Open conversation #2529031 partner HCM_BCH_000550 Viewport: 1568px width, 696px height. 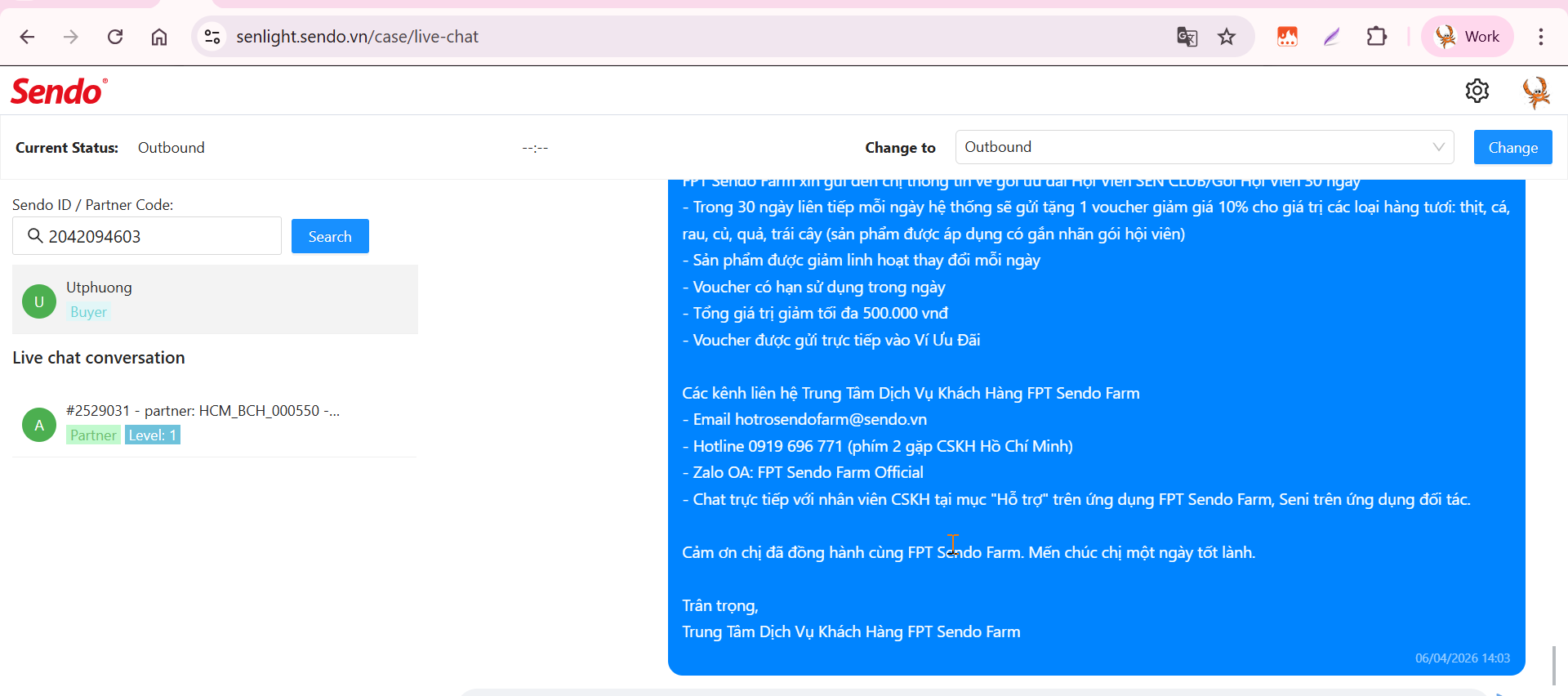point(215,424)
